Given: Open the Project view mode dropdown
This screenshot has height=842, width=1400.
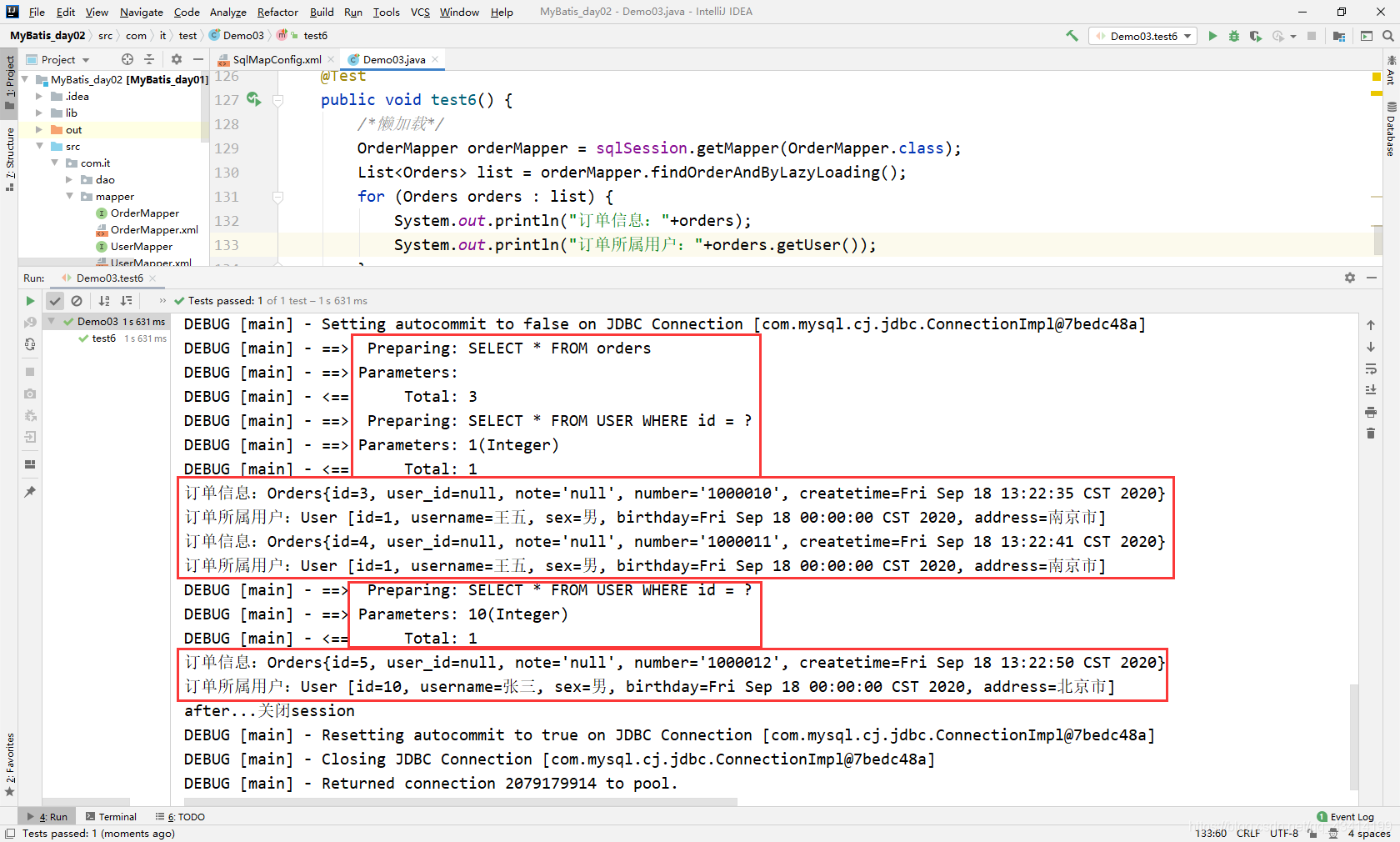Looking at the screenshot, I should tap(57, 59).
